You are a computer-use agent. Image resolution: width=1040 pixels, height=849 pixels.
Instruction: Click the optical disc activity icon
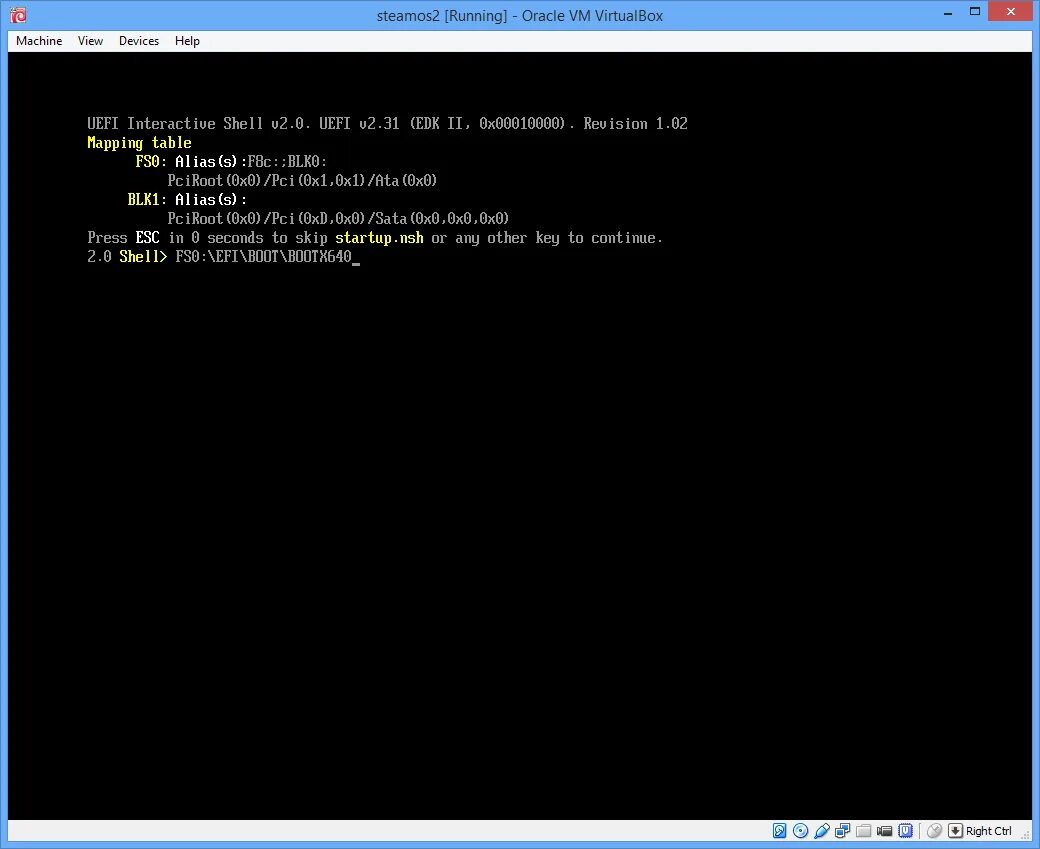[x=801, y=830]
